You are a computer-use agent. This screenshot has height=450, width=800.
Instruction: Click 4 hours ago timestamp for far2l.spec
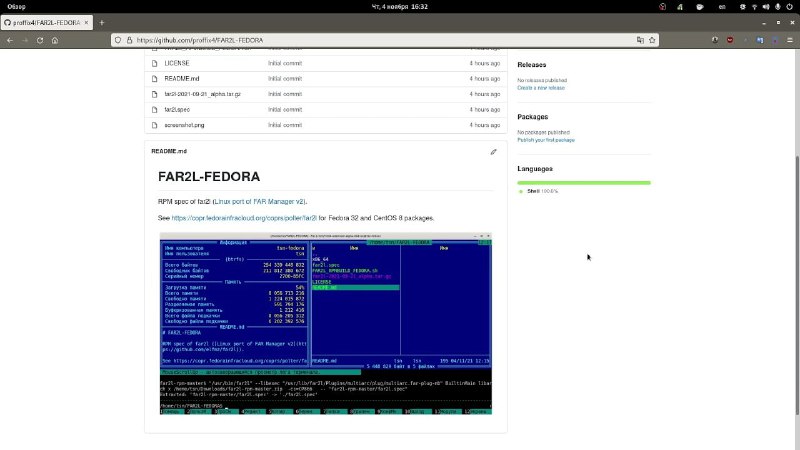[x=485, y=109]
